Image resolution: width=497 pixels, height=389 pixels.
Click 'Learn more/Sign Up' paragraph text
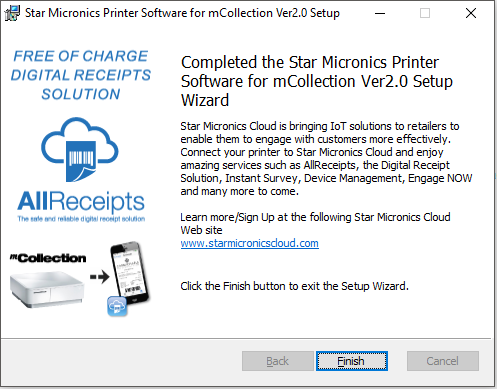(315, 223)
